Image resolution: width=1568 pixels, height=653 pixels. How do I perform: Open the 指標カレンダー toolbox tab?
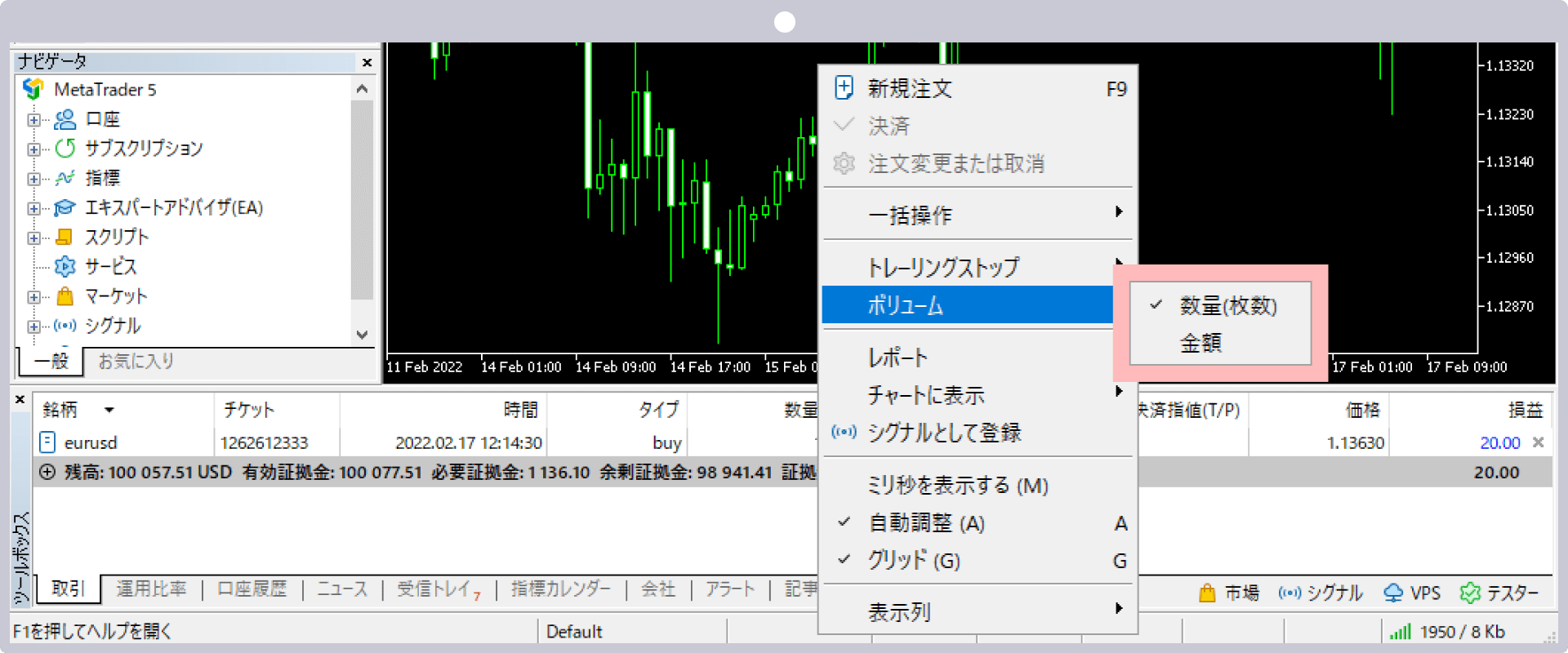tap(560, 589)
